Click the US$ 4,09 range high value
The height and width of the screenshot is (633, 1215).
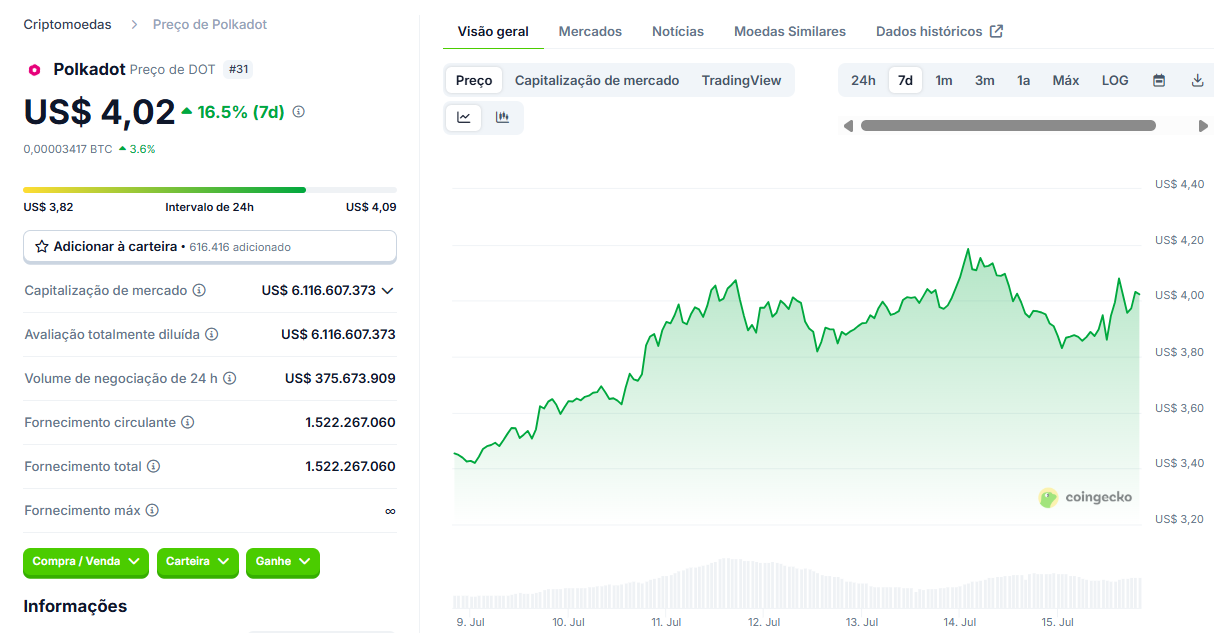pos(371,207)
